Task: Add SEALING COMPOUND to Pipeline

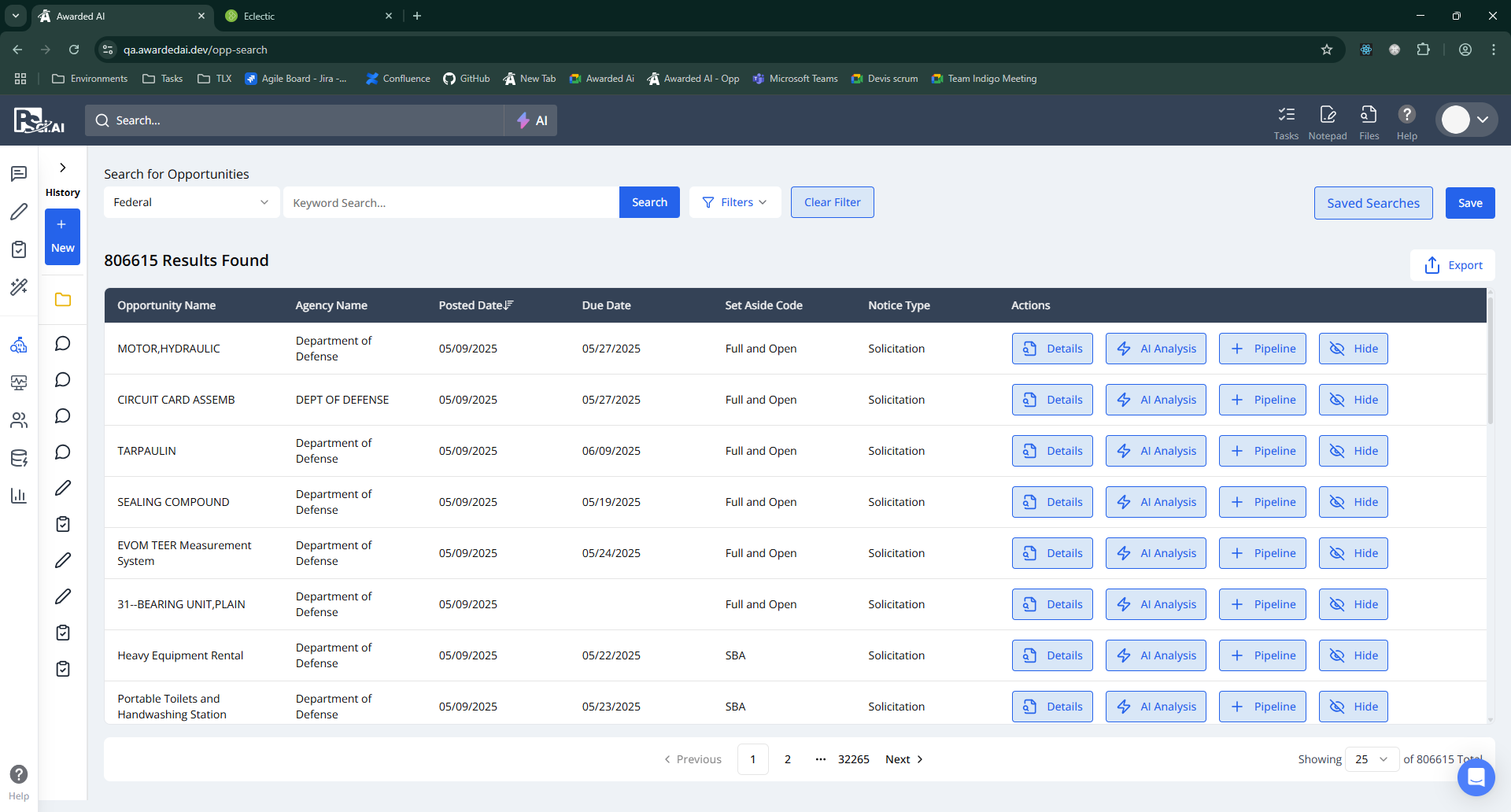Action: pyautogui.click(x=1262, y=502)
